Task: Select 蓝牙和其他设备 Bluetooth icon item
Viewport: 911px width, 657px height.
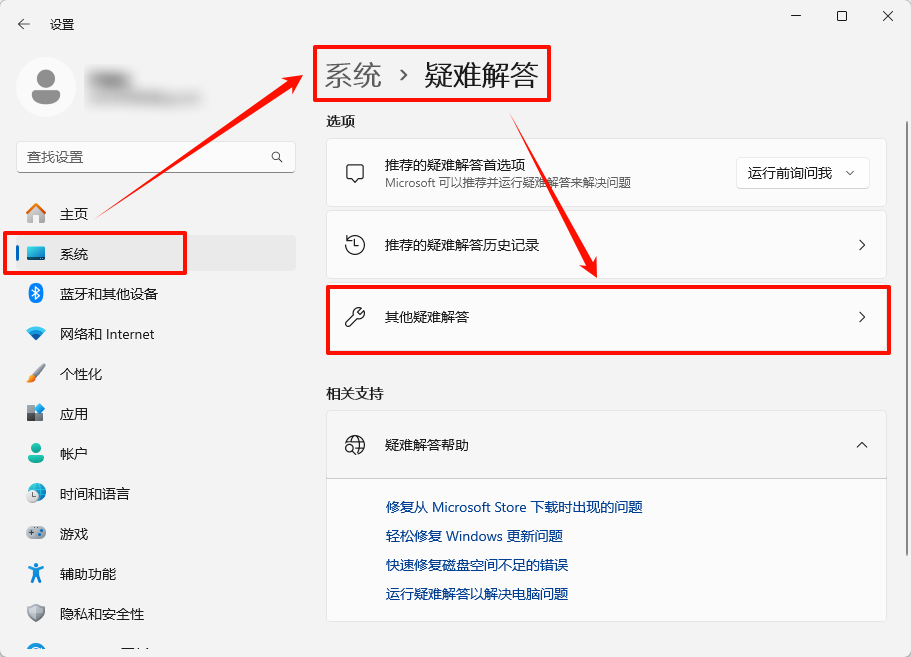Action: point(37,294)
